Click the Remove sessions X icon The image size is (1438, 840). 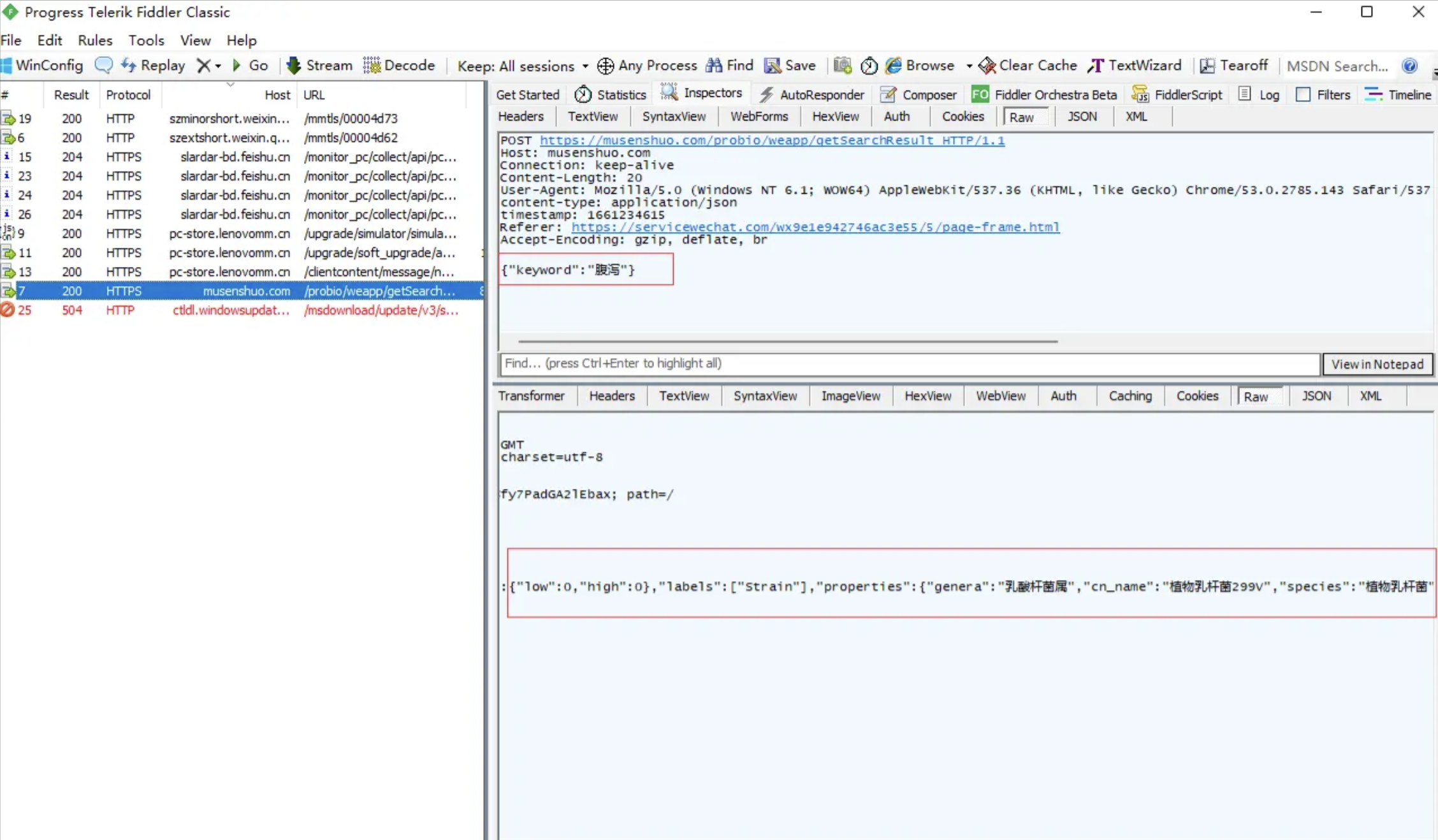pyautogui.click(x=203, y=66)
